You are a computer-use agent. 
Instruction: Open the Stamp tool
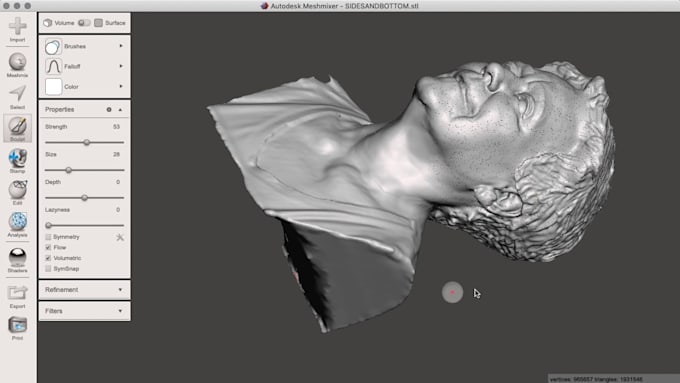pos(17,161)
